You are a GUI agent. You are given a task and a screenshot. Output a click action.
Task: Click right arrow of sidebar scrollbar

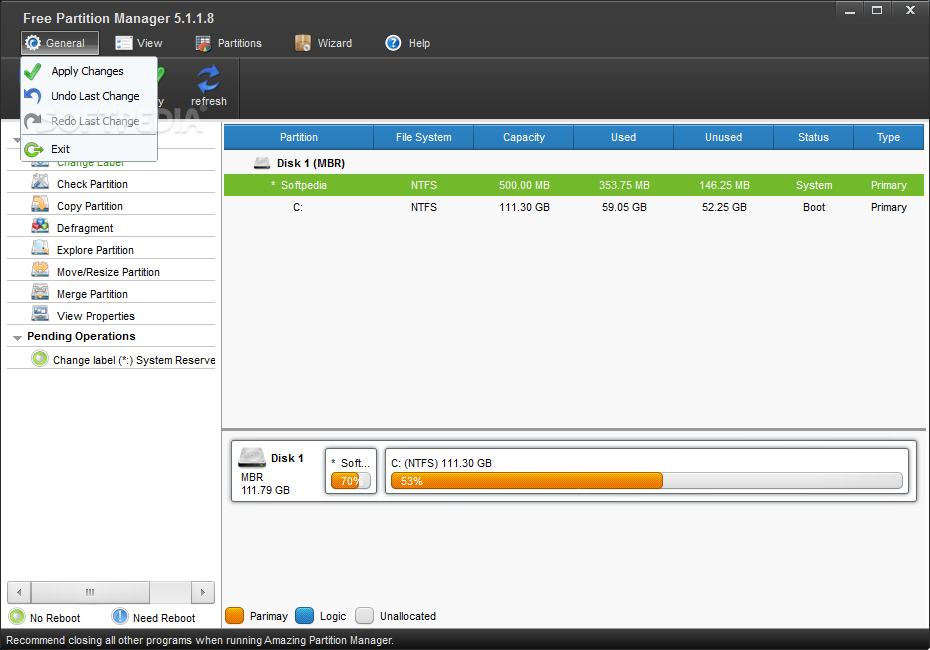click(x=203, y=592)
